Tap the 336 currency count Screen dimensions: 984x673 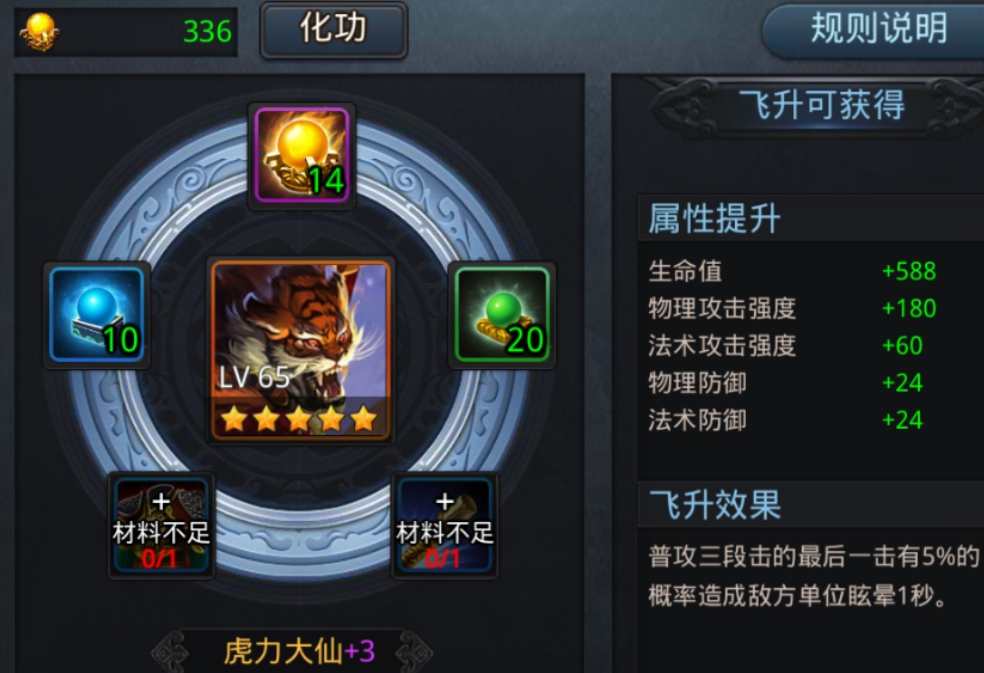click(207, 31)
